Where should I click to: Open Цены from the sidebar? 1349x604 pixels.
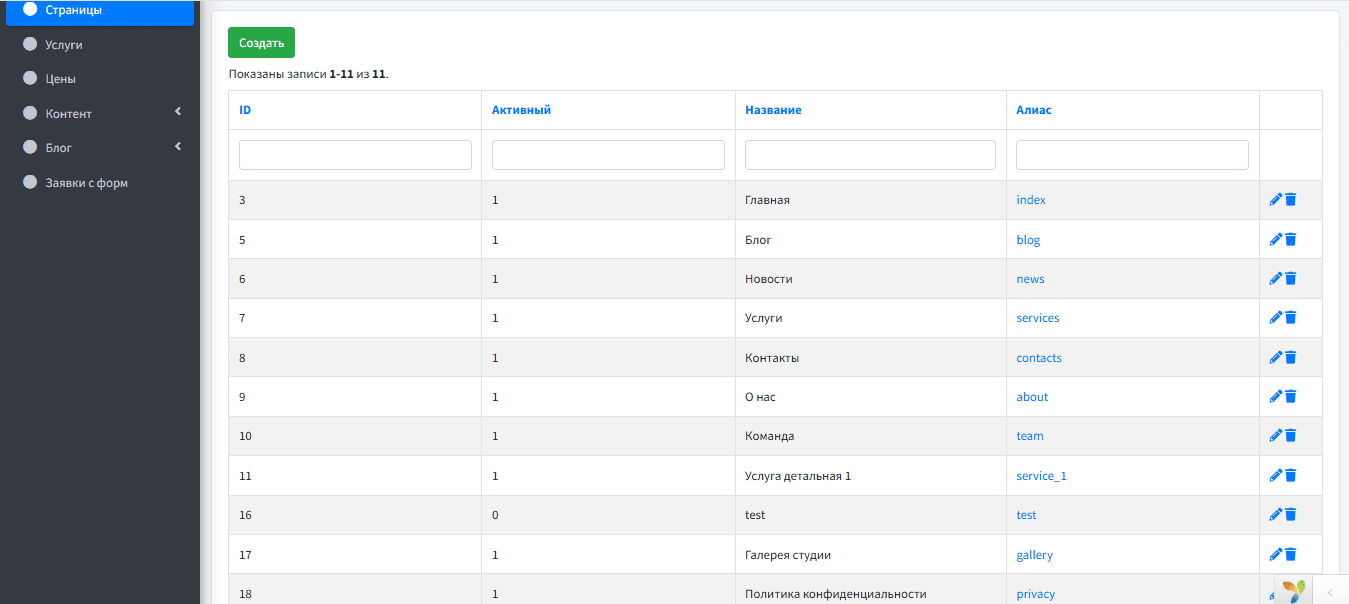pyautogui.click(x=60, y=79)
